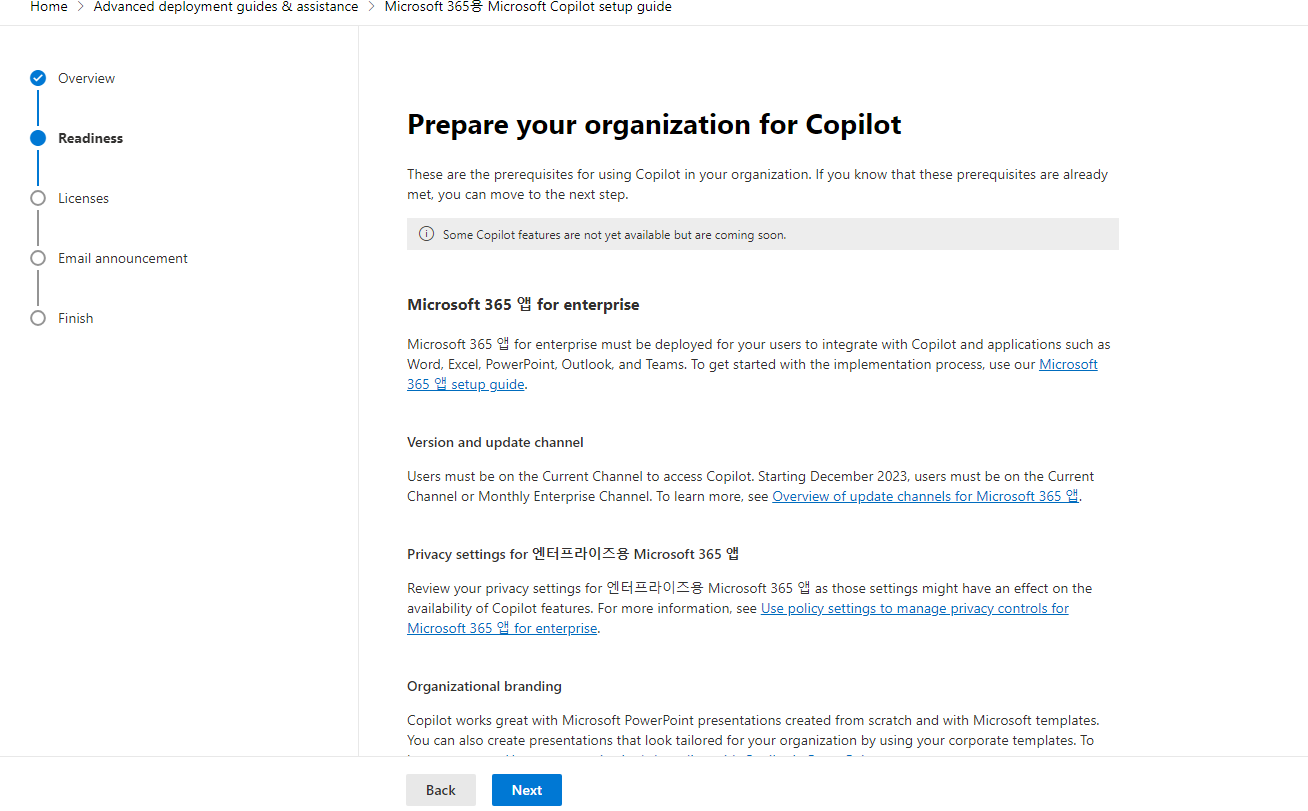This screenshot has height=811, width=1308.
Task: Open the Microsoft 365 앱 setup guide link
Action: [x=752, y=374]
